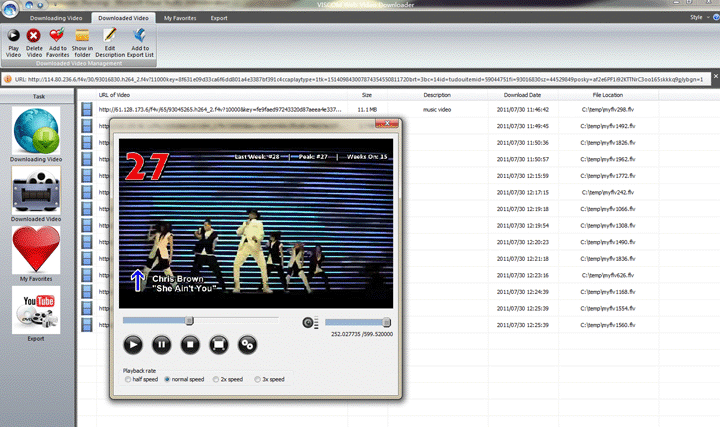This screenshot has height=427, width=720.
Task: Click the 11.1 MB size cell
Action: (367, 110)
